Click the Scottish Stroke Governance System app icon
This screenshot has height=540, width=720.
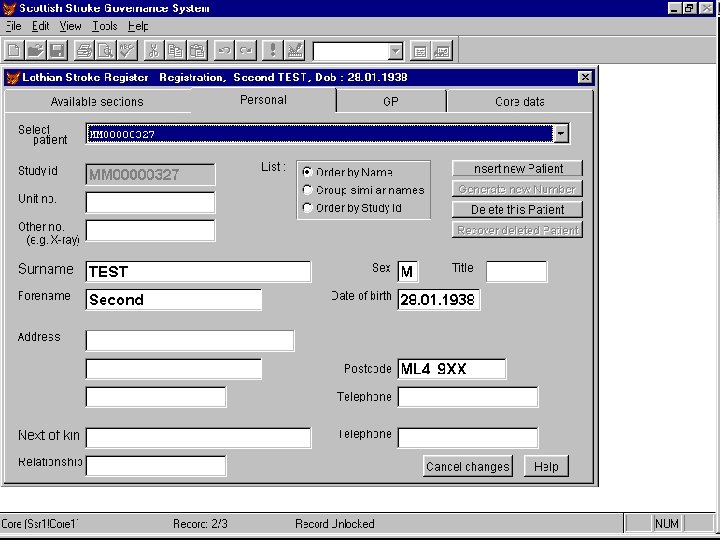click(9, 8)
